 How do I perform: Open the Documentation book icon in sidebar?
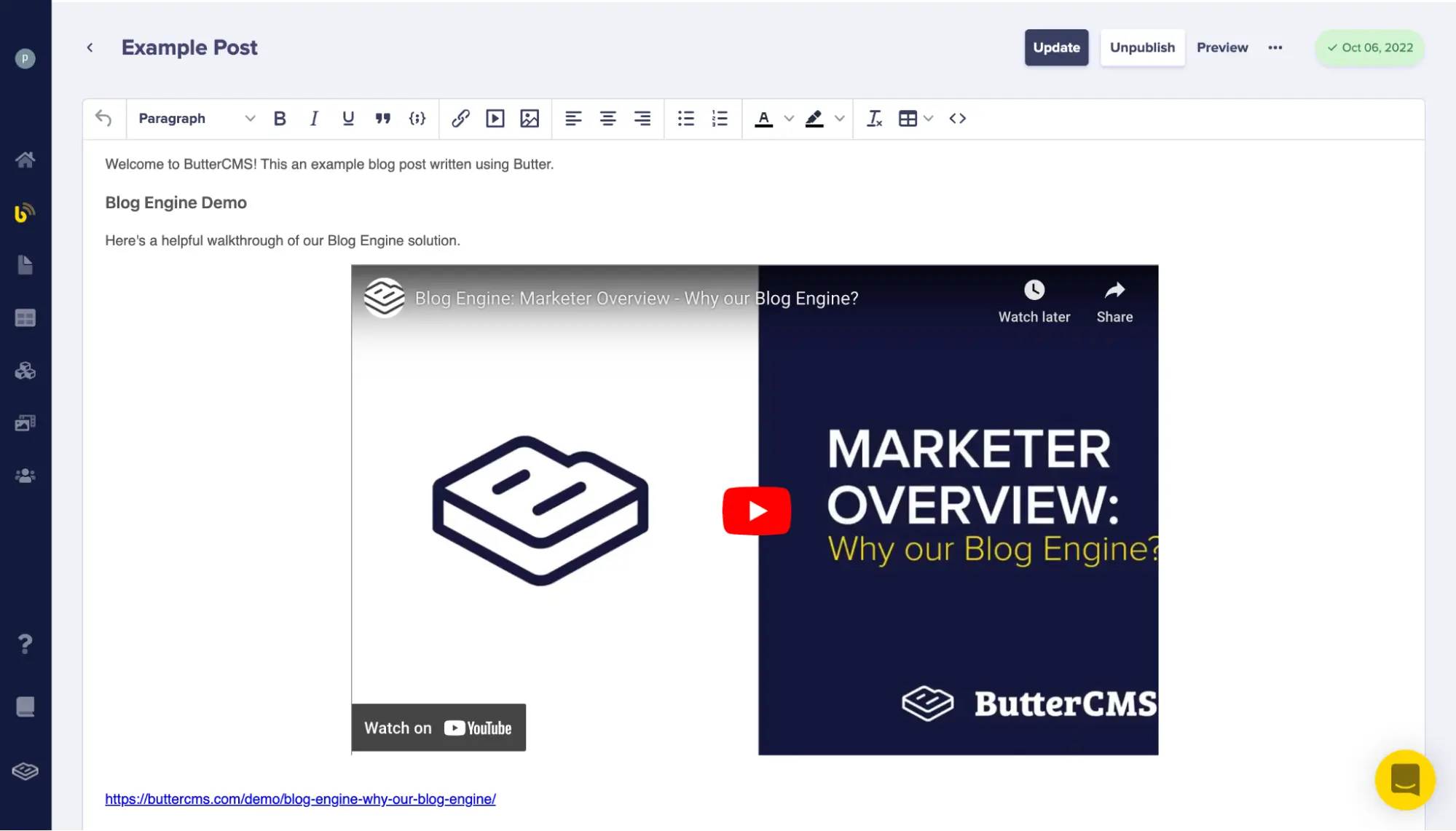tap(25, 707)
